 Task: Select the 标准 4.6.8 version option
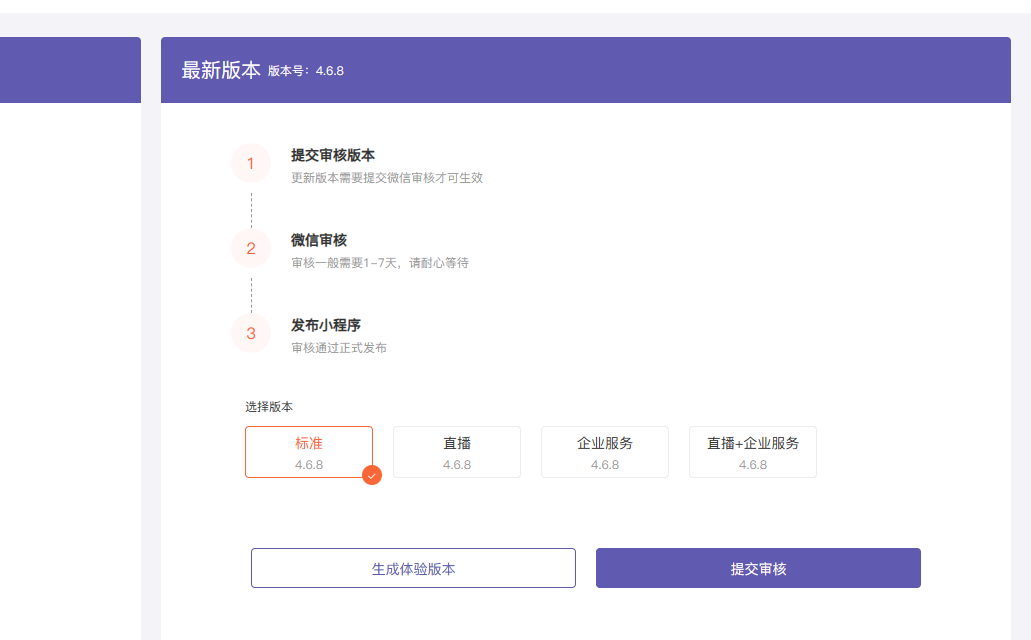point(309,452)
